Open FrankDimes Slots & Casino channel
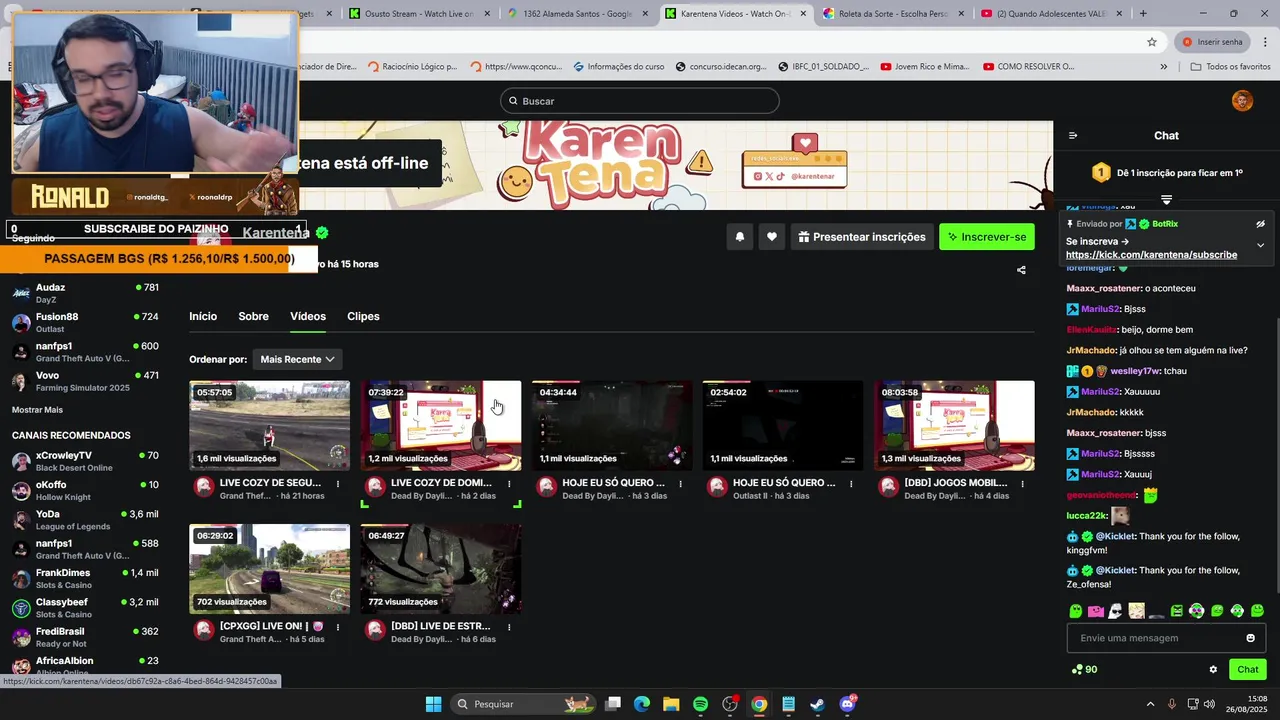 (85, 579)
